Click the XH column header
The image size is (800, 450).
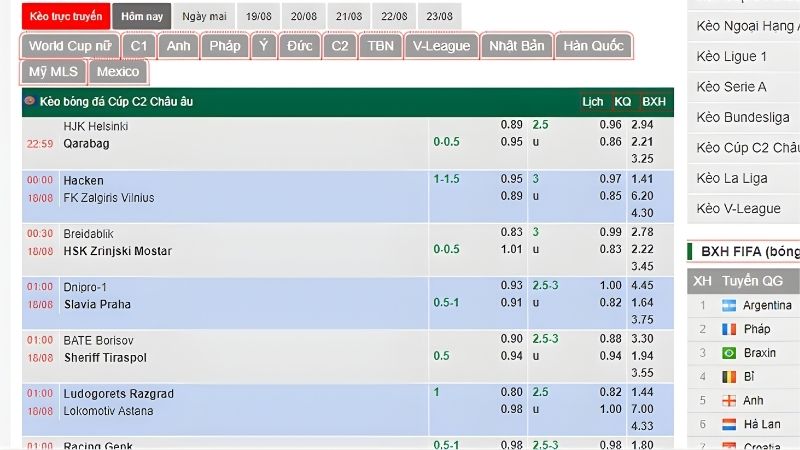(x=702, y=281)
